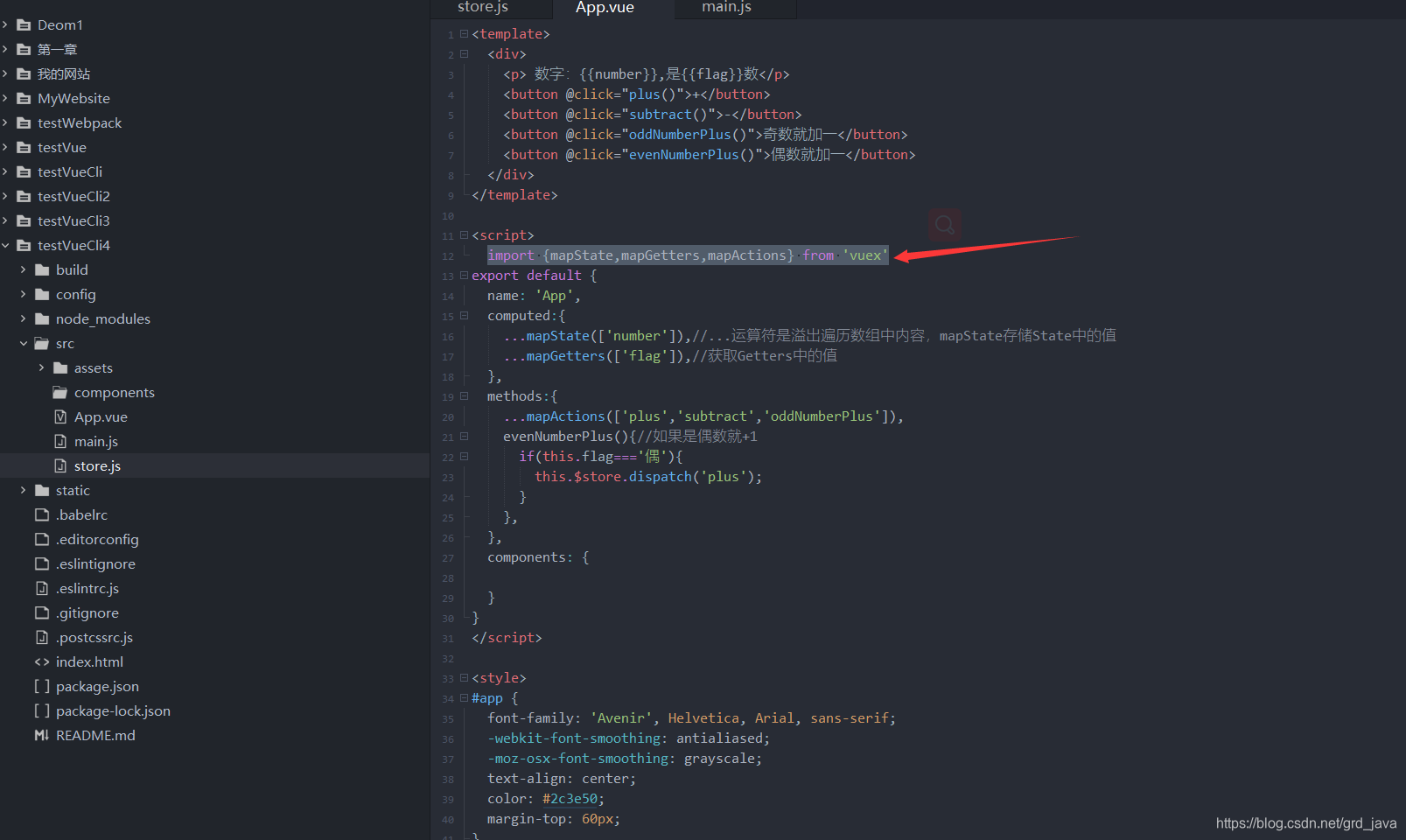Screen dimensions: 1406x840
Task: Click the testVueCli3 project icon
Action: click(x=24, y=221)
